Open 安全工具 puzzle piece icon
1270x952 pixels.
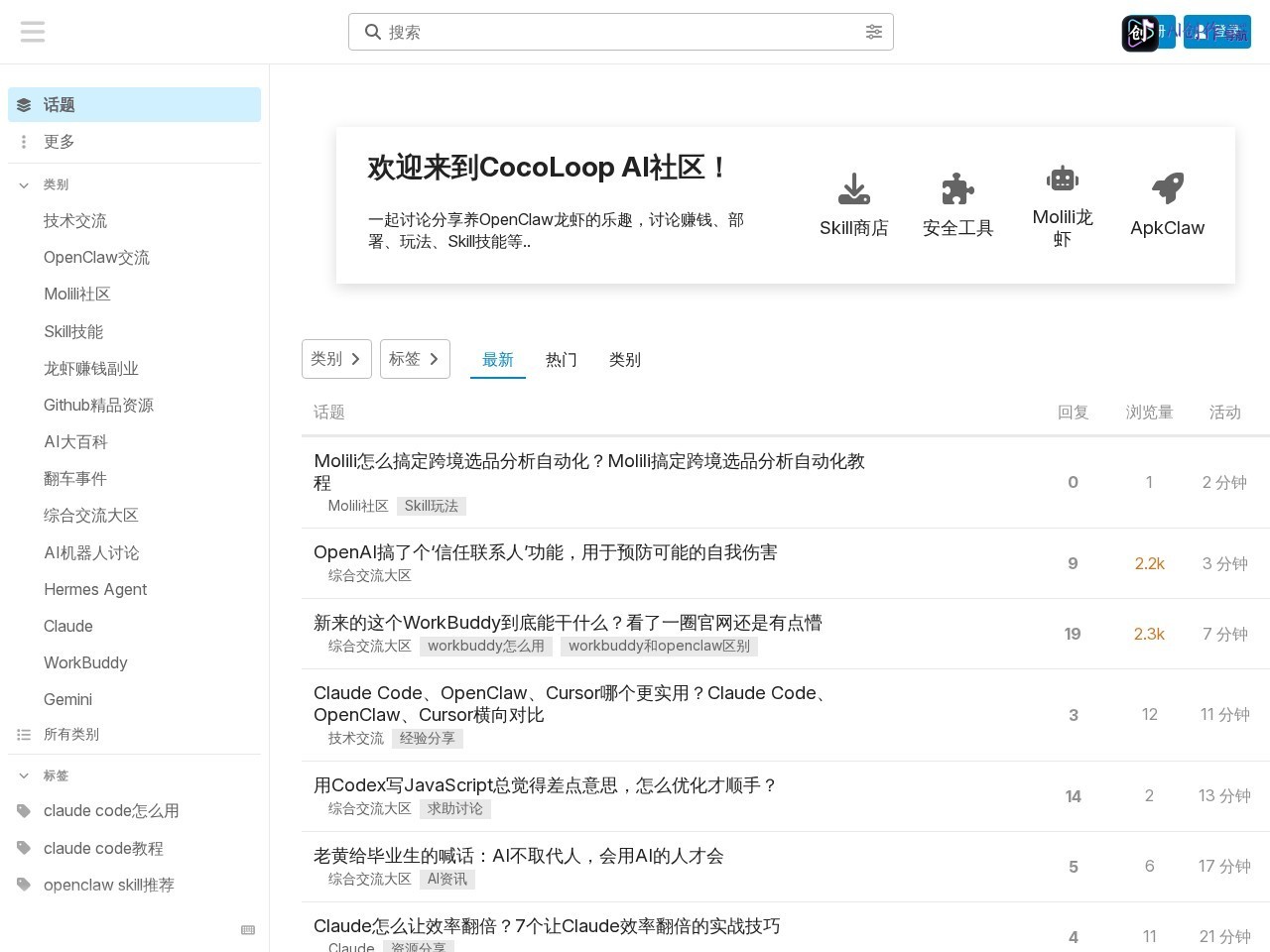coord(957,188)
